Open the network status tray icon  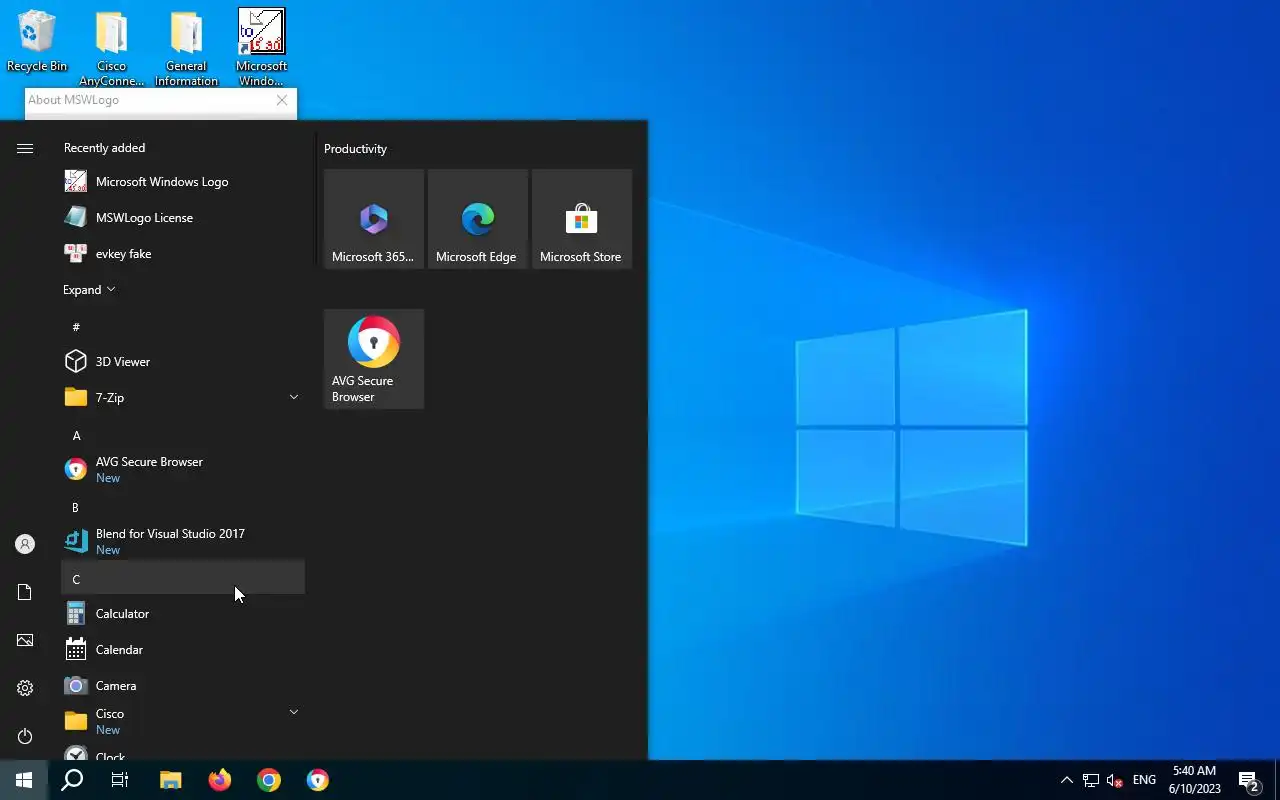(x=1091, y=780)
